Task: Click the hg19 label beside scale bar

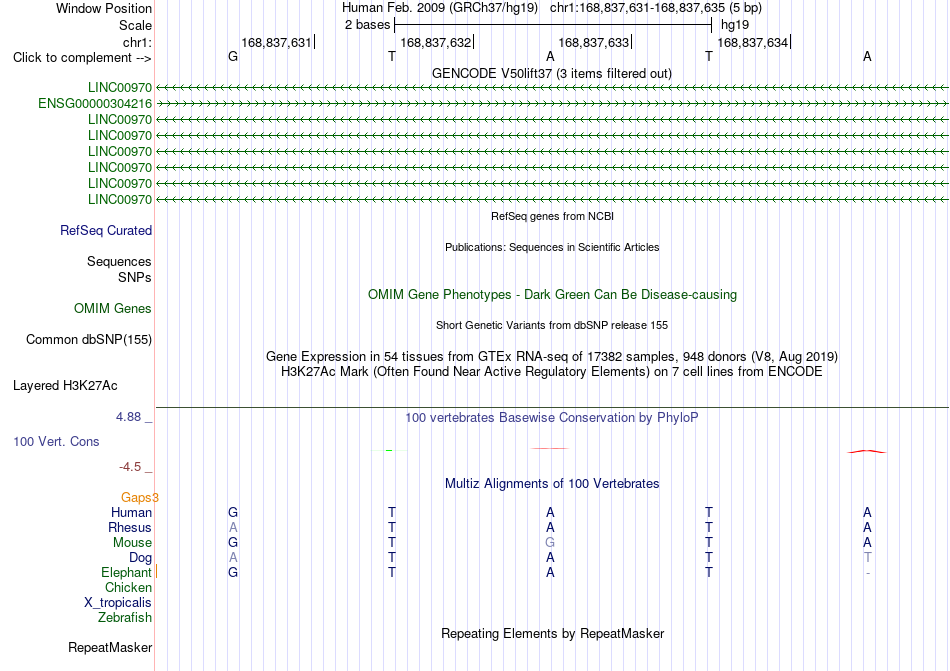Action: click(x=735, y=25)
